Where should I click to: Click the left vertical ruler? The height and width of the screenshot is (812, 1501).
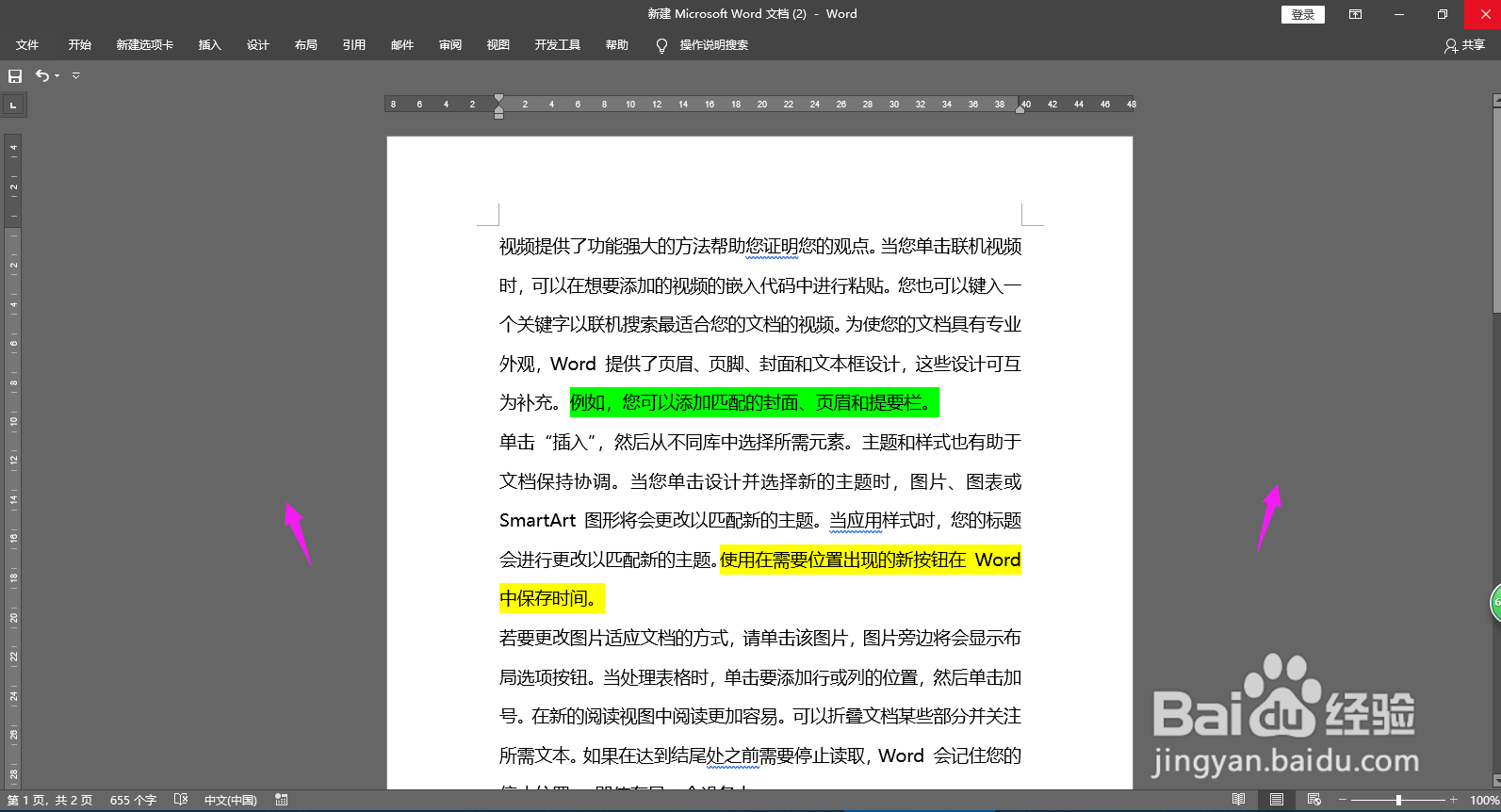12,462
